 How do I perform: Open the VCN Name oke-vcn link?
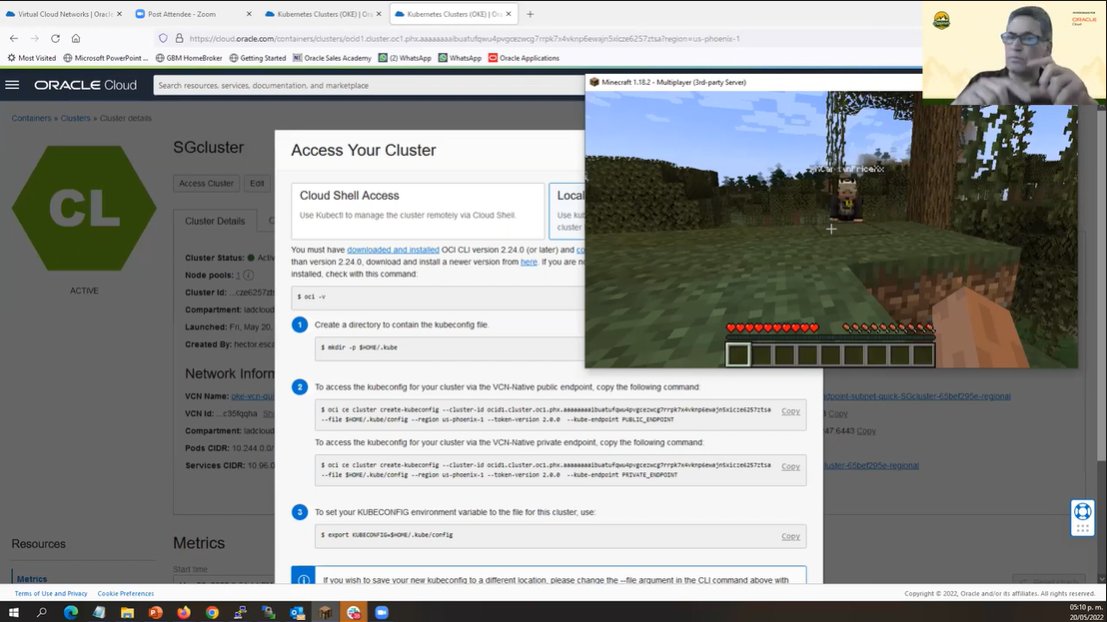[253, 396]
